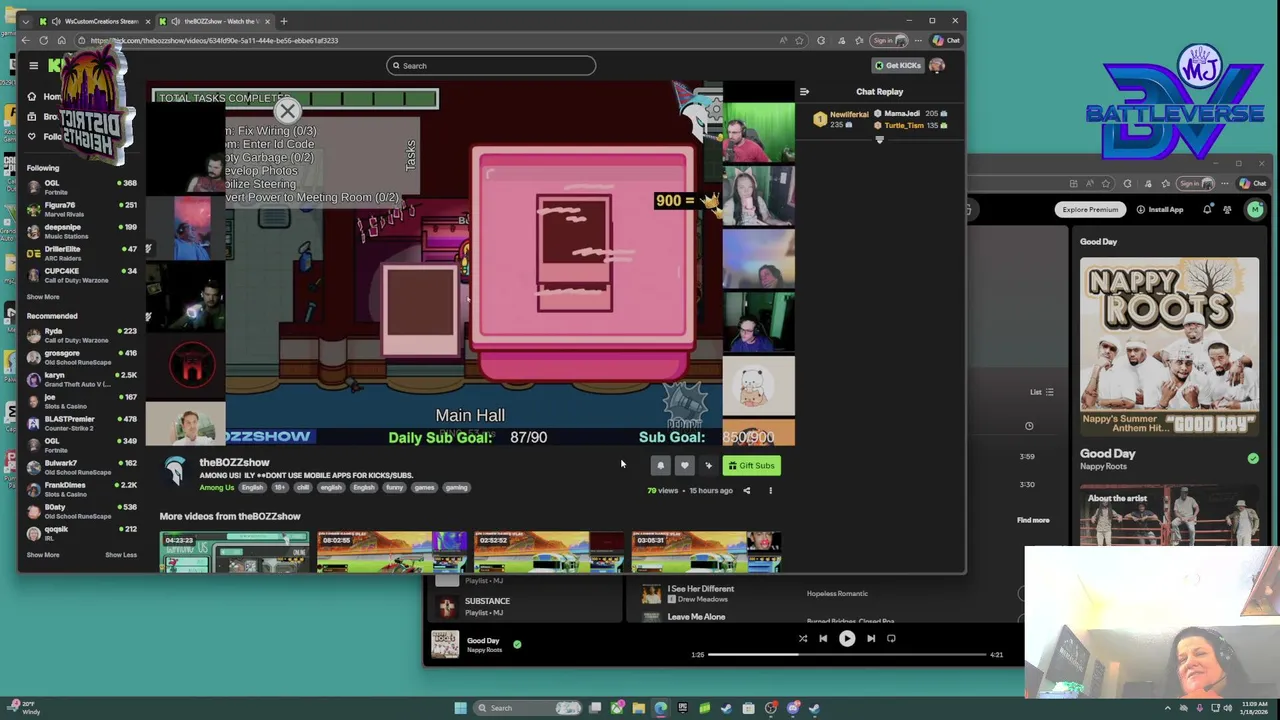Open CUPC4KE channel in sidebar
This screenshot has width=1280, height=720.
[x=82, y=275]
